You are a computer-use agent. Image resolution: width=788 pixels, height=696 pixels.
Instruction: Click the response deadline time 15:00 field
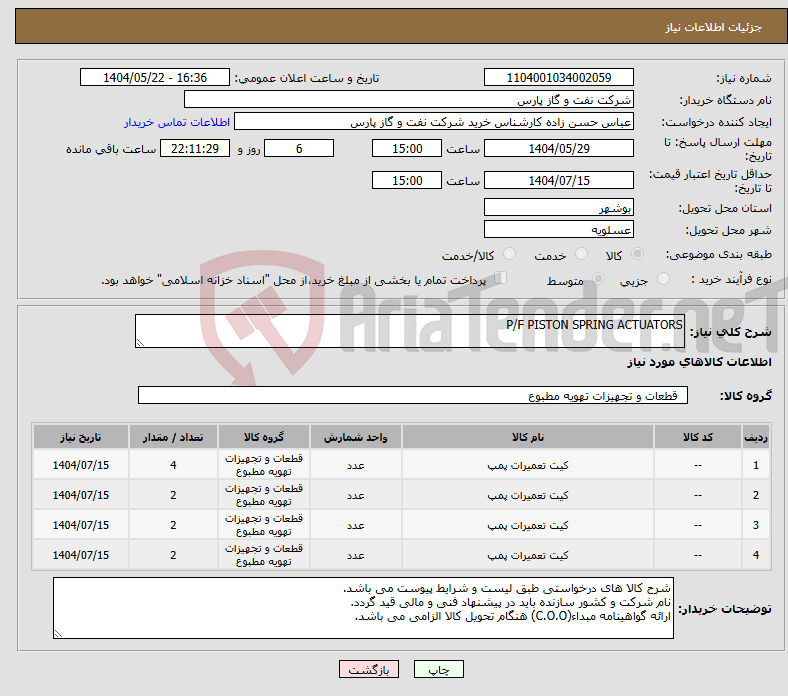(x=407, y=148)
